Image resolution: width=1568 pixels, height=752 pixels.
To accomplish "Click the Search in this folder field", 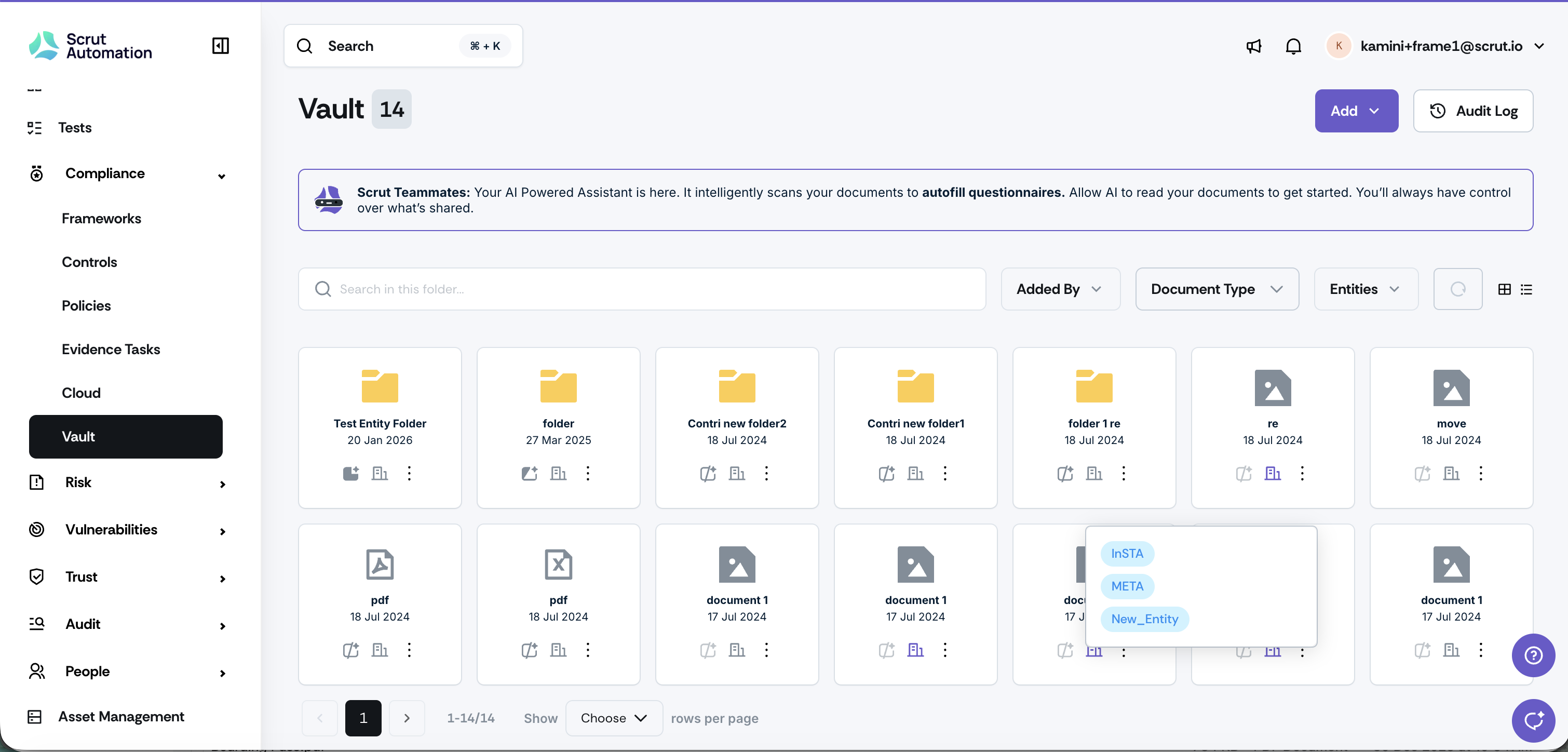I will (x=642, y=289).
